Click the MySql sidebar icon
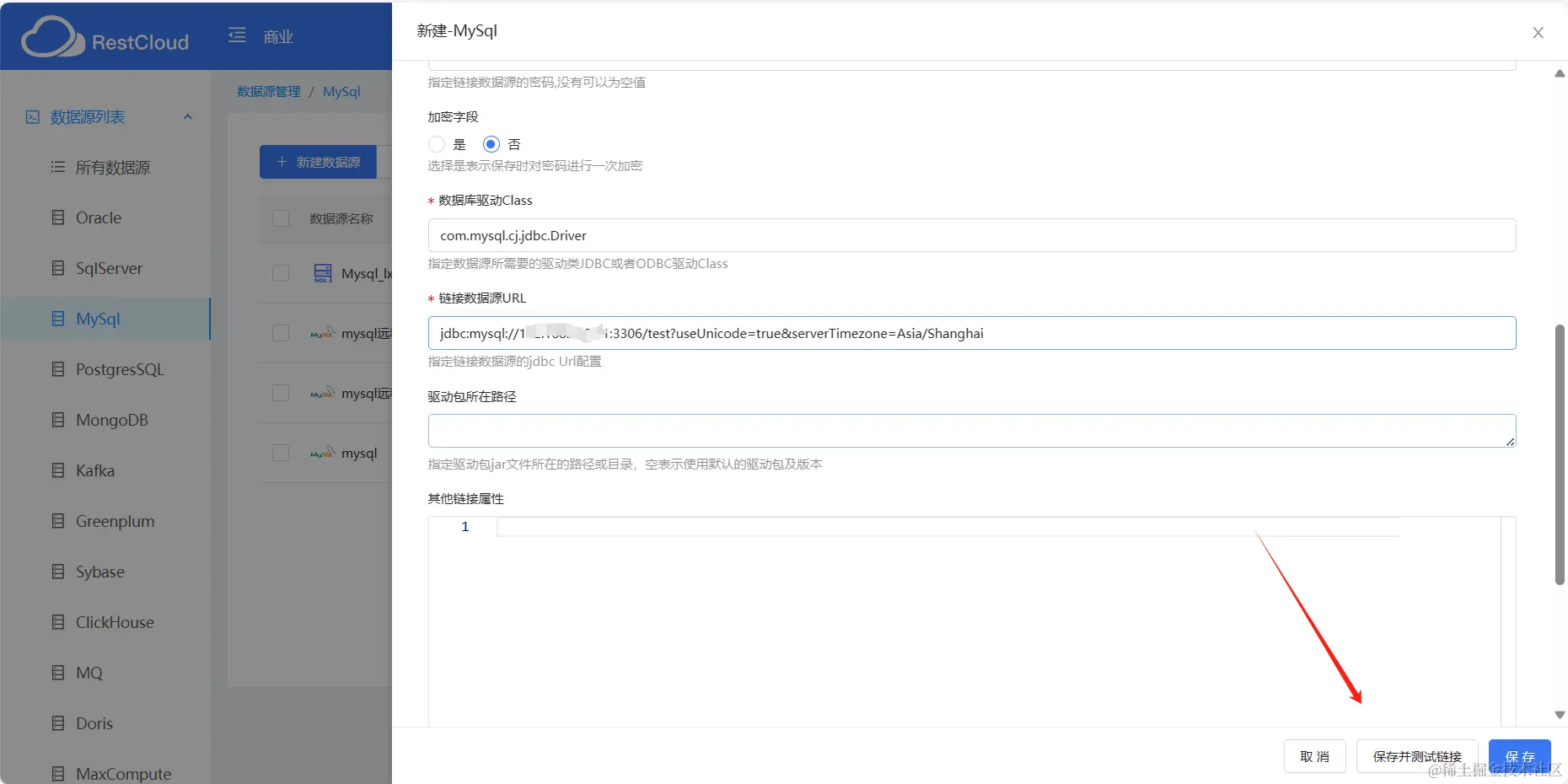 pos(57,319)
